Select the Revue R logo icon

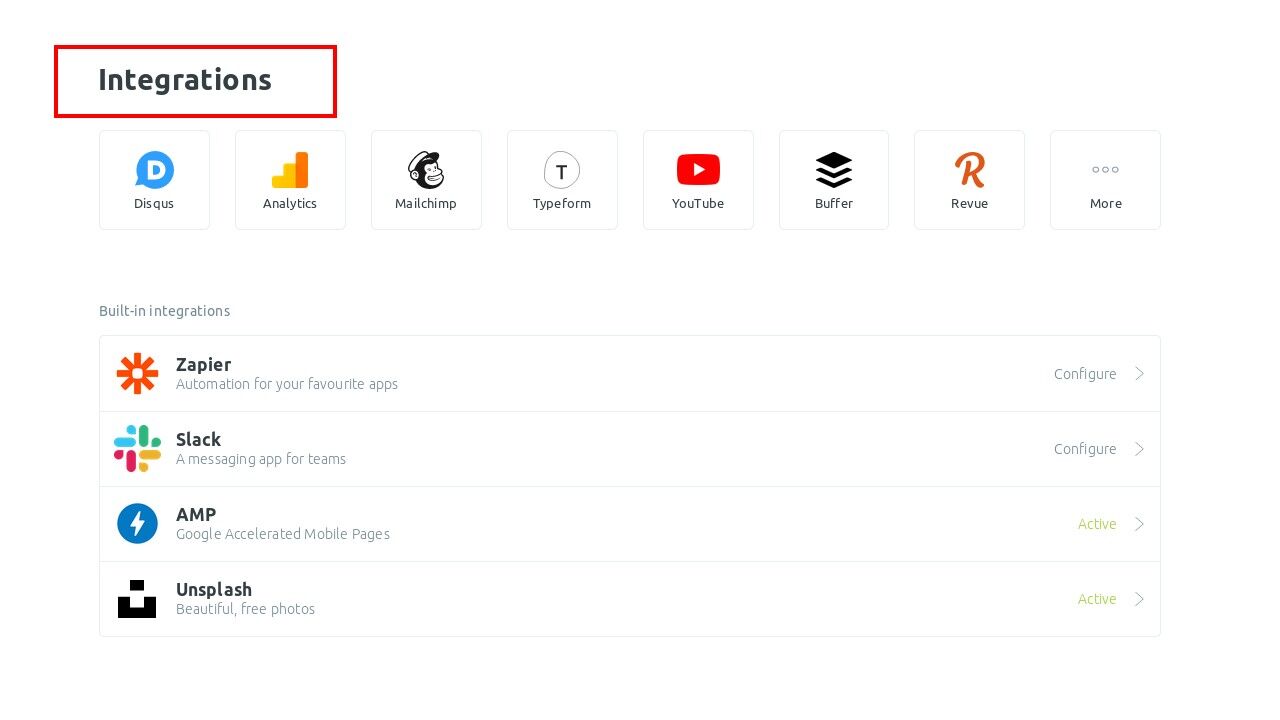tap(970, 170)
